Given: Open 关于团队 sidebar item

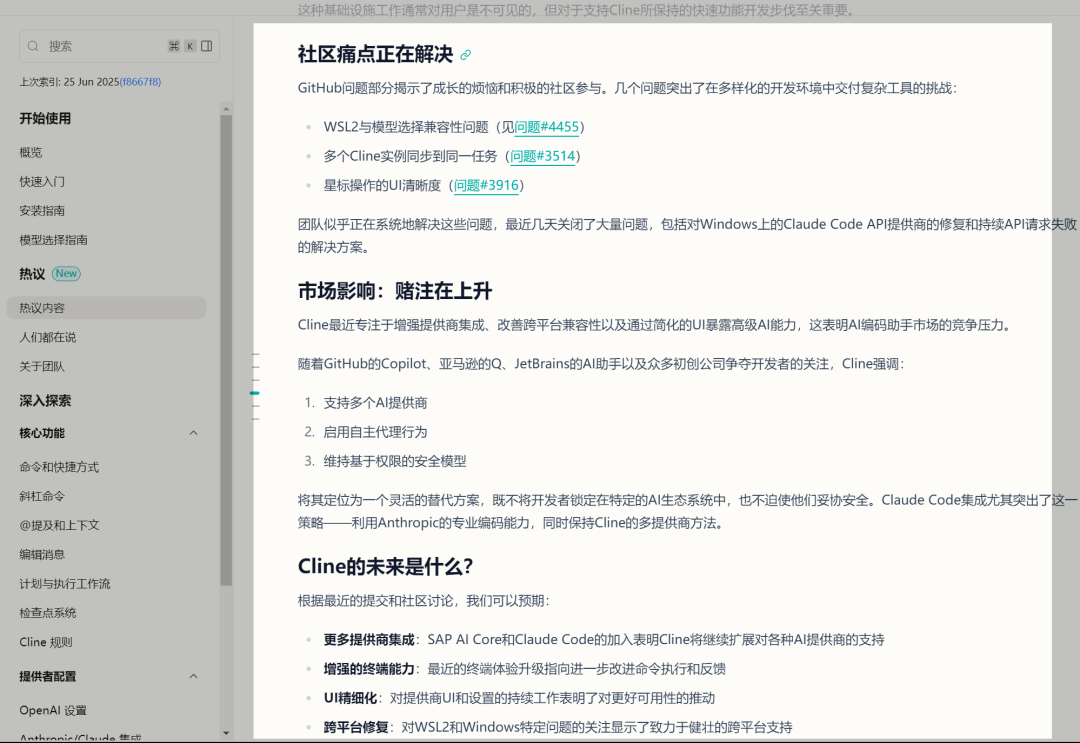Looking at the screenshot, I should coord(42,366).
